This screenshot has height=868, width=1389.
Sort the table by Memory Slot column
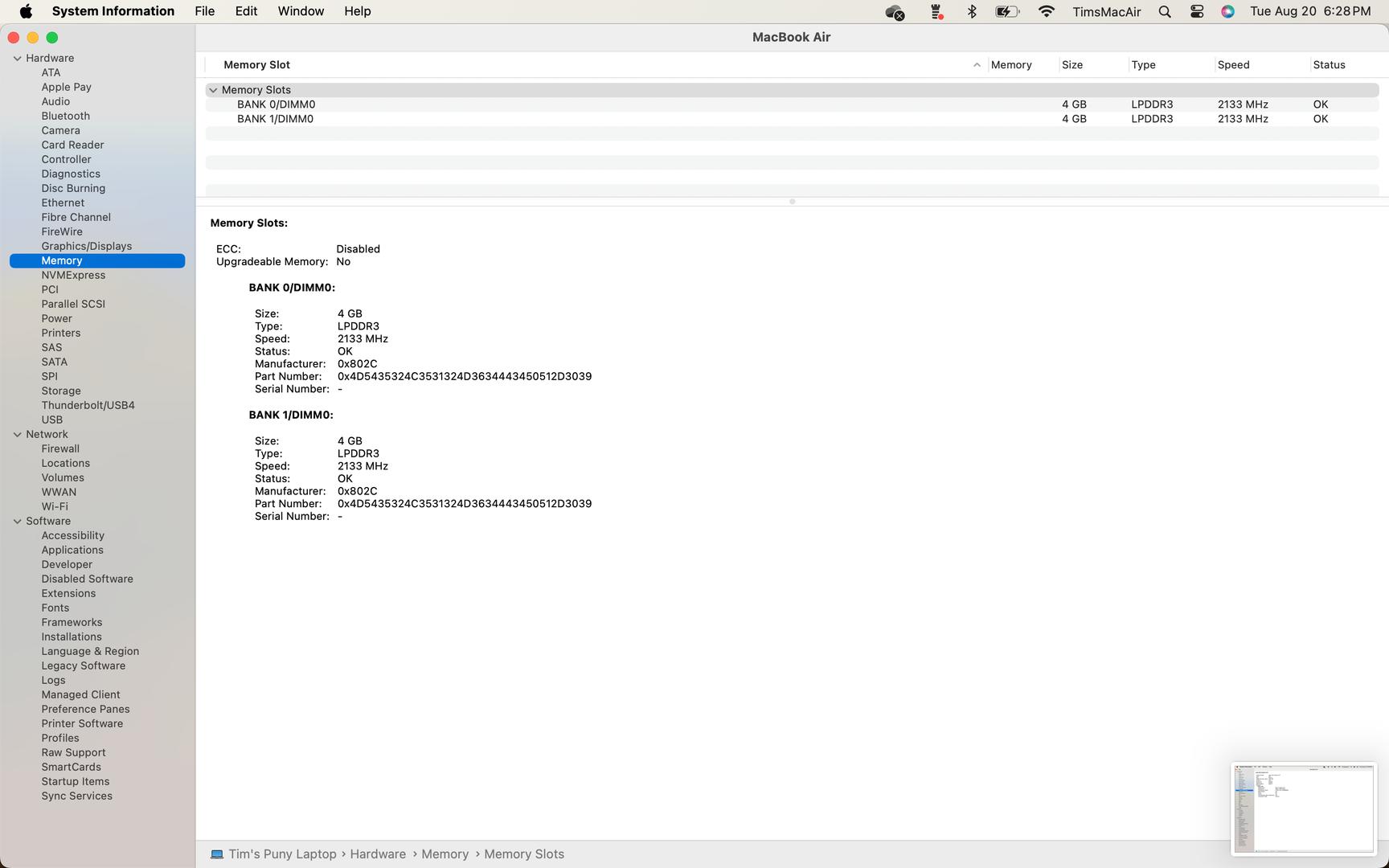coord(256,65)
